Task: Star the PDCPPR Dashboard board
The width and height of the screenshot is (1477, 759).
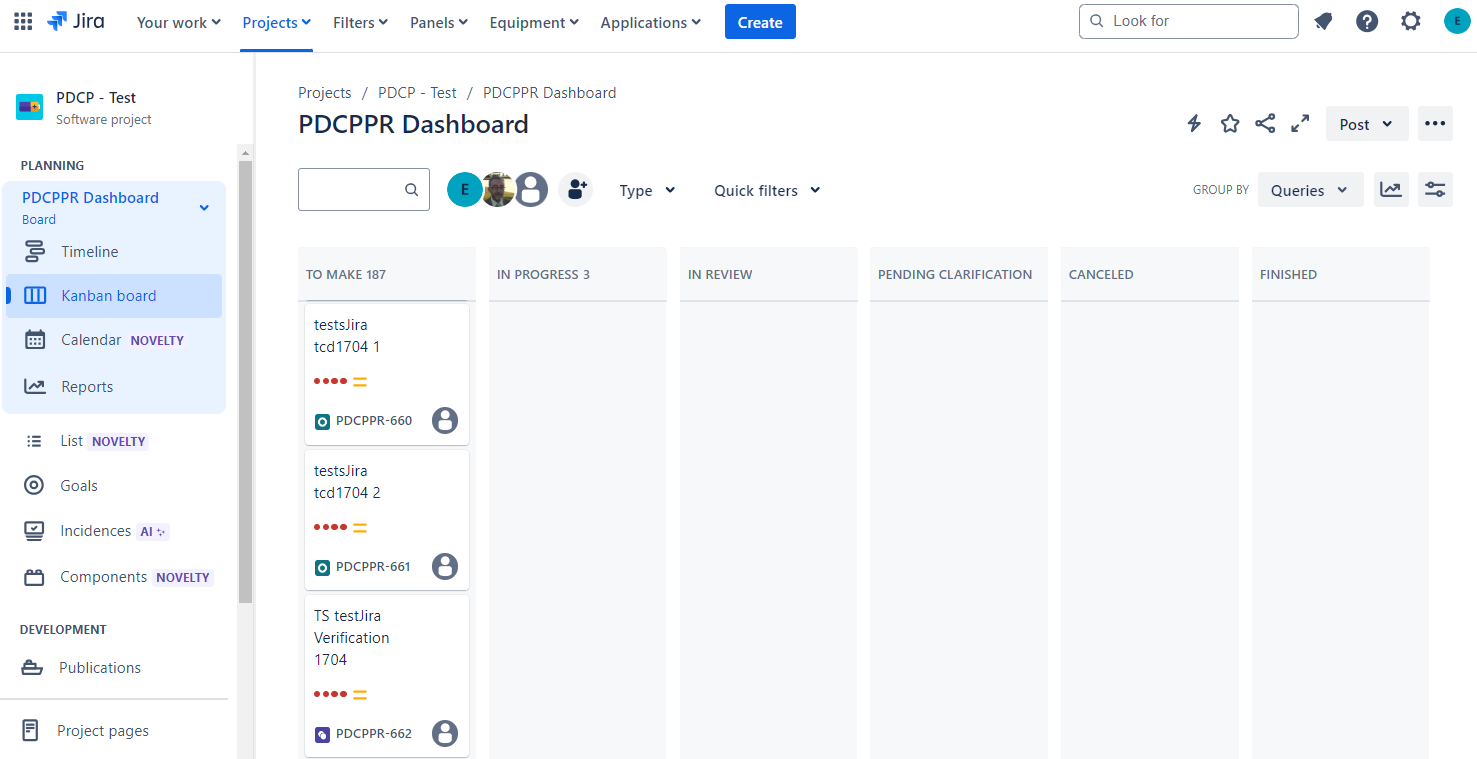Action: pyautogui.click(x=1229, y=123)
